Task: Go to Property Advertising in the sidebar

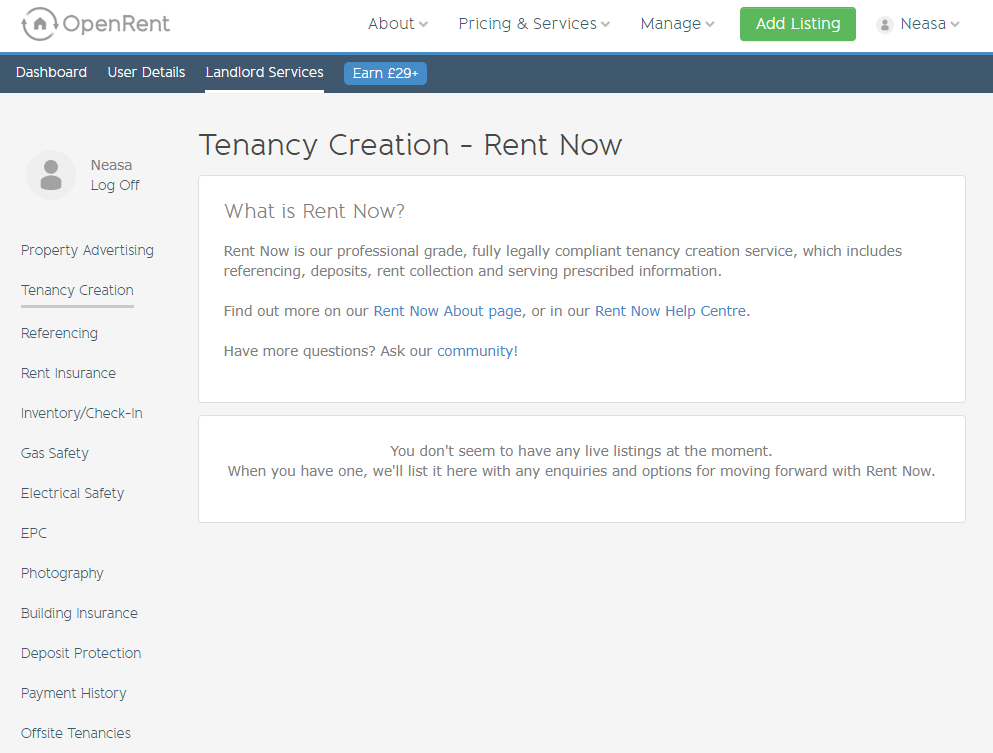Action: (87, 250)
